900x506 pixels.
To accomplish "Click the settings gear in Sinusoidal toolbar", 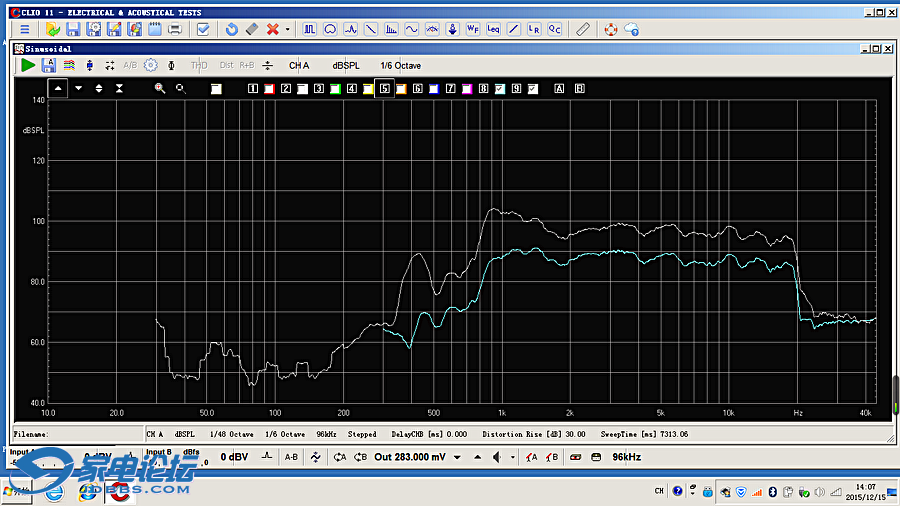I will 150,65.
